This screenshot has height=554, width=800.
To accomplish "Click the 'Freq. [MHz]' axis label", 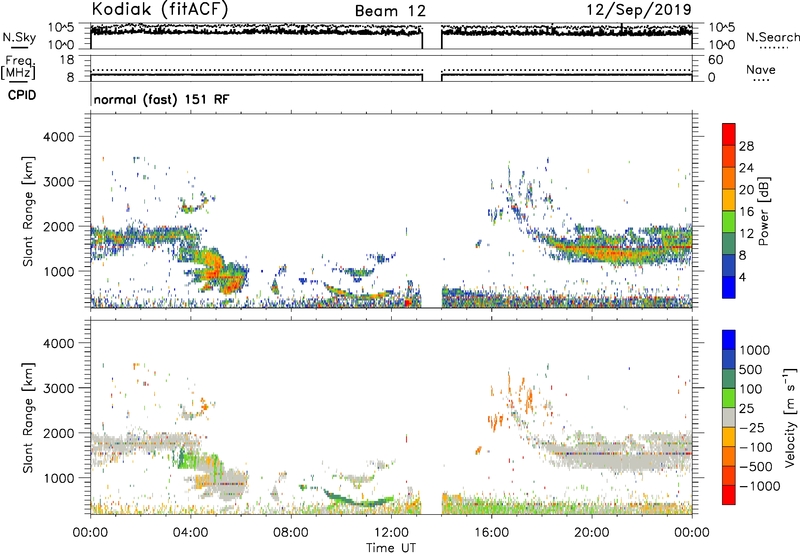I will (18, 68).
